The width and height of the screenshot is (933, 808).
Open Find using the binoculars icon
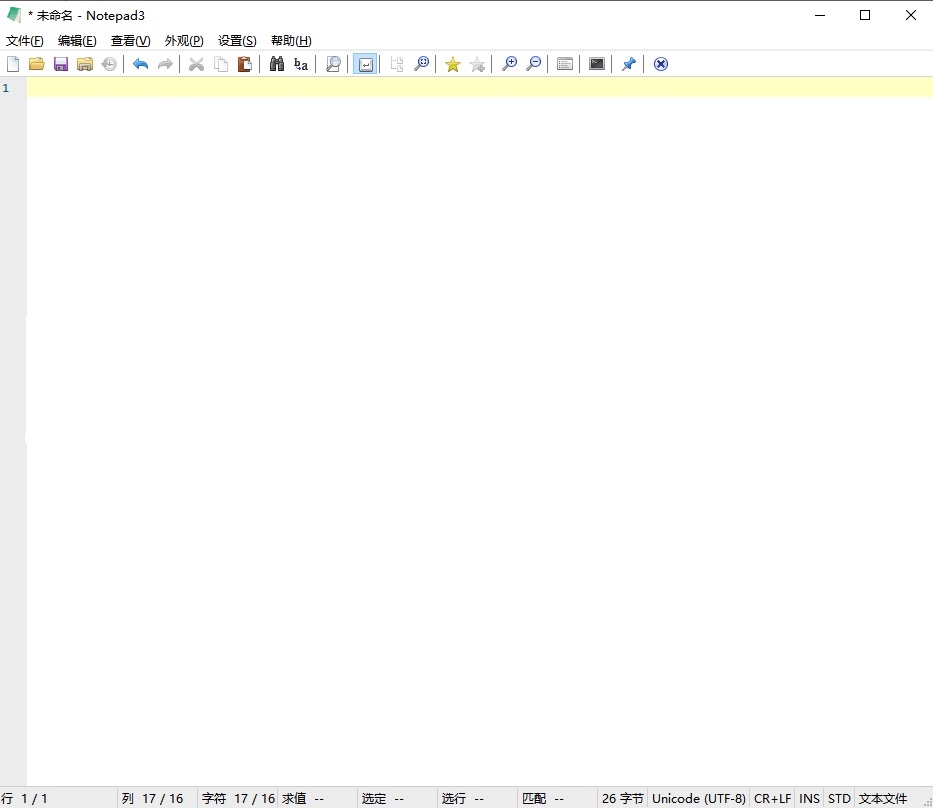tap(276, 63)
